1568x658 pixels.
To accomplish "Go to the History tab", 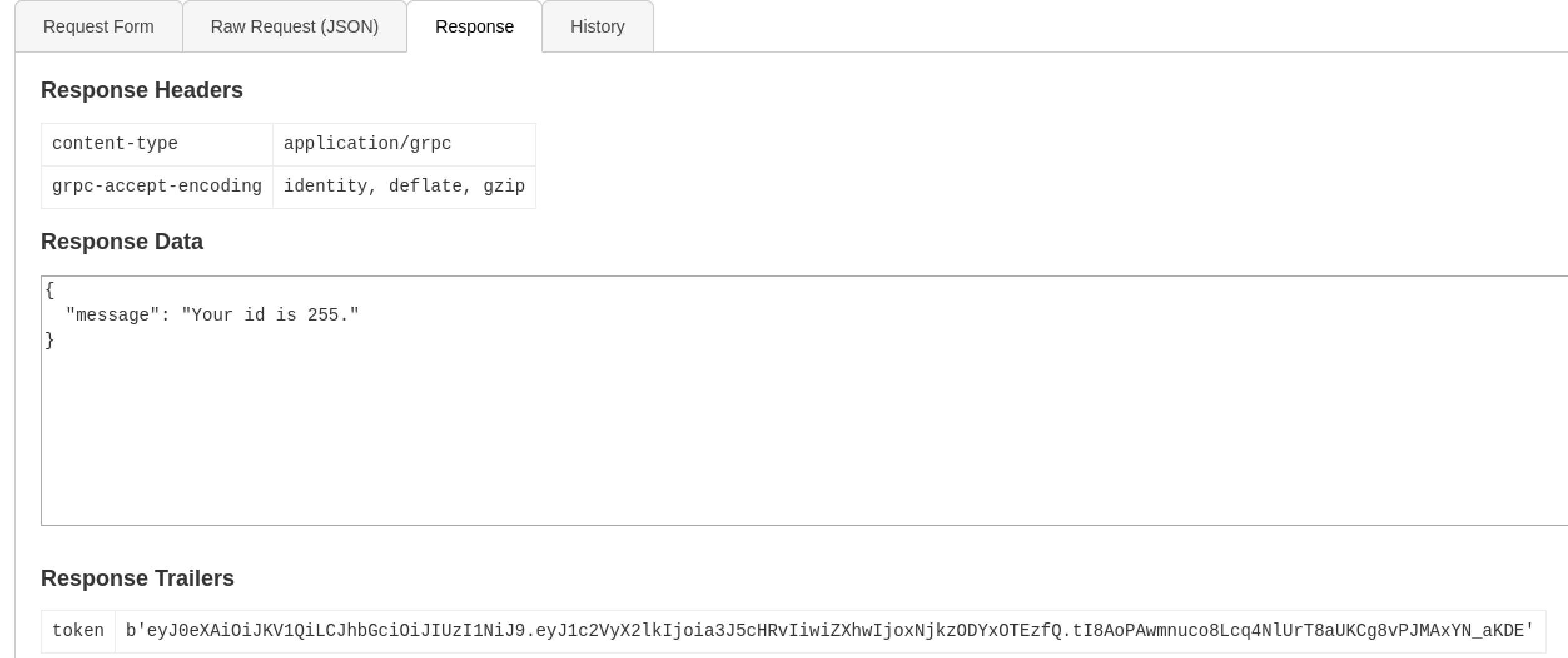I will coord(597,27).
